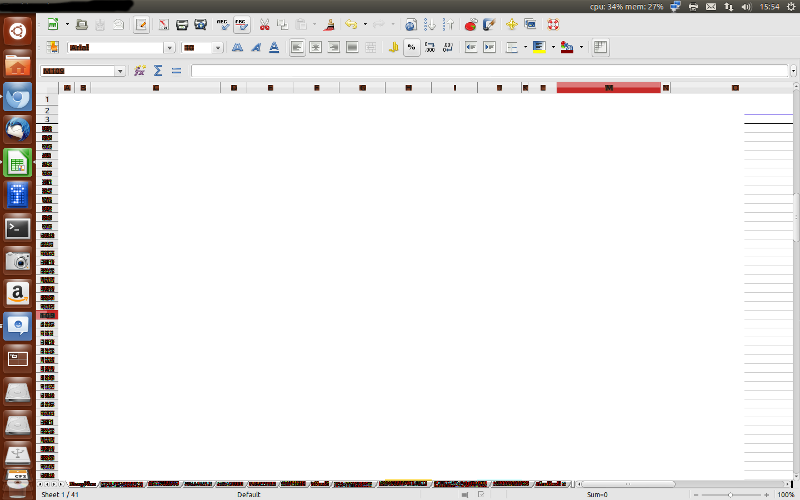Click the Cut scissors icon
Screen dimensions: 800x500
coord(264,24)
